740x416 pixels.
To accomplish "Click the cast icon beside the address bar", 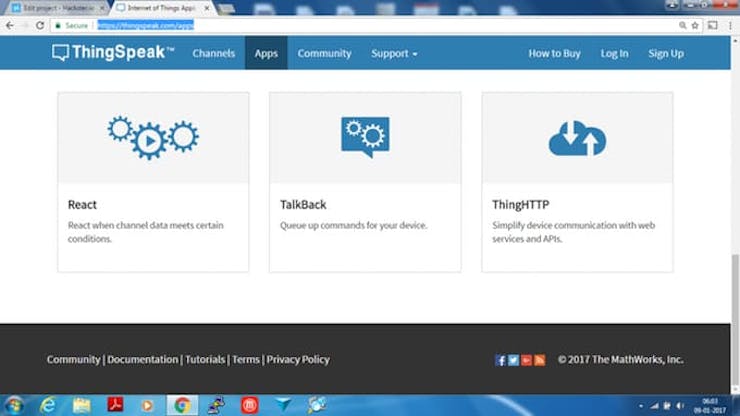I will pos(713,25).
